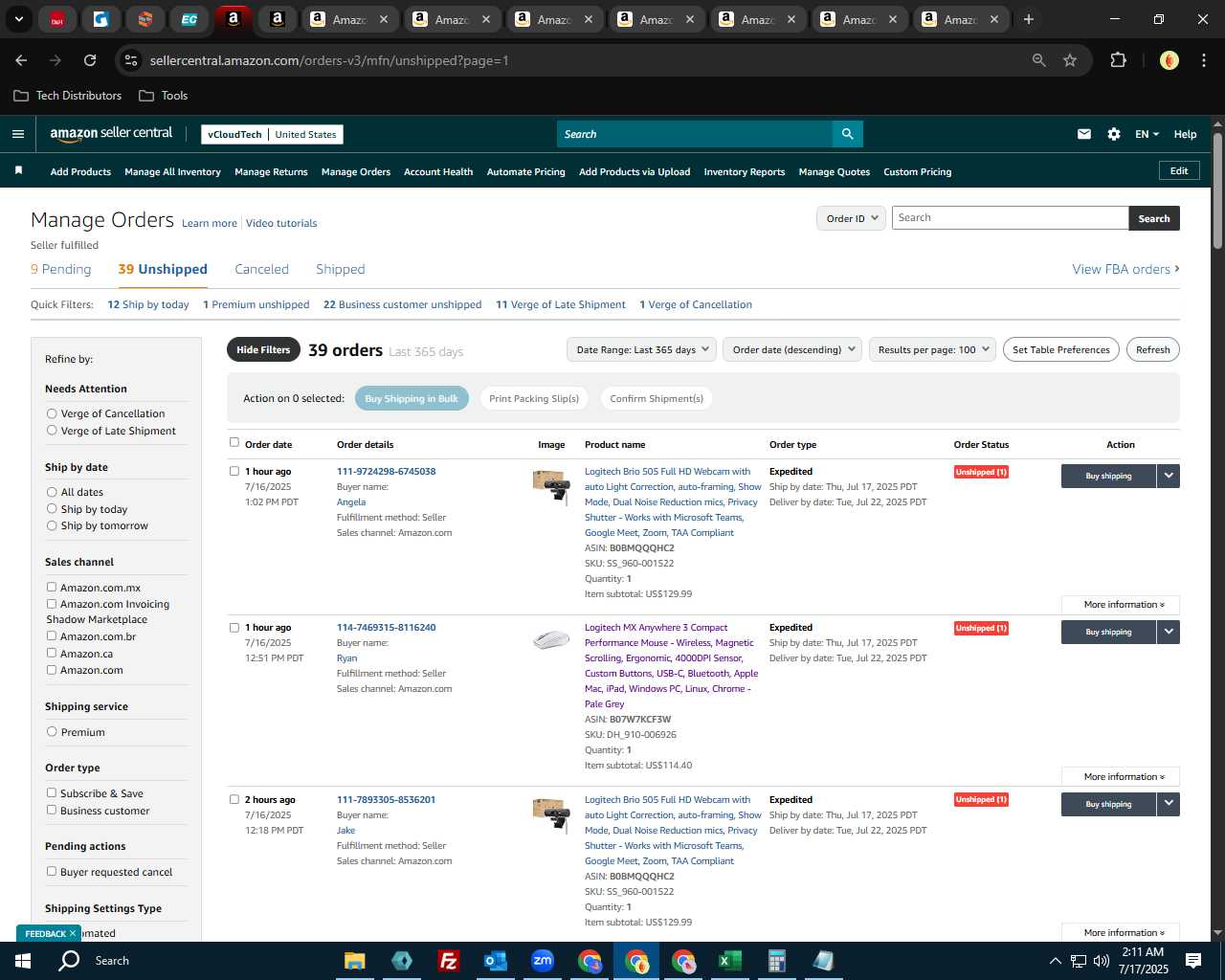
Task: Click the bookmark icon in navigation bar
Action: [x=18, y=171]
